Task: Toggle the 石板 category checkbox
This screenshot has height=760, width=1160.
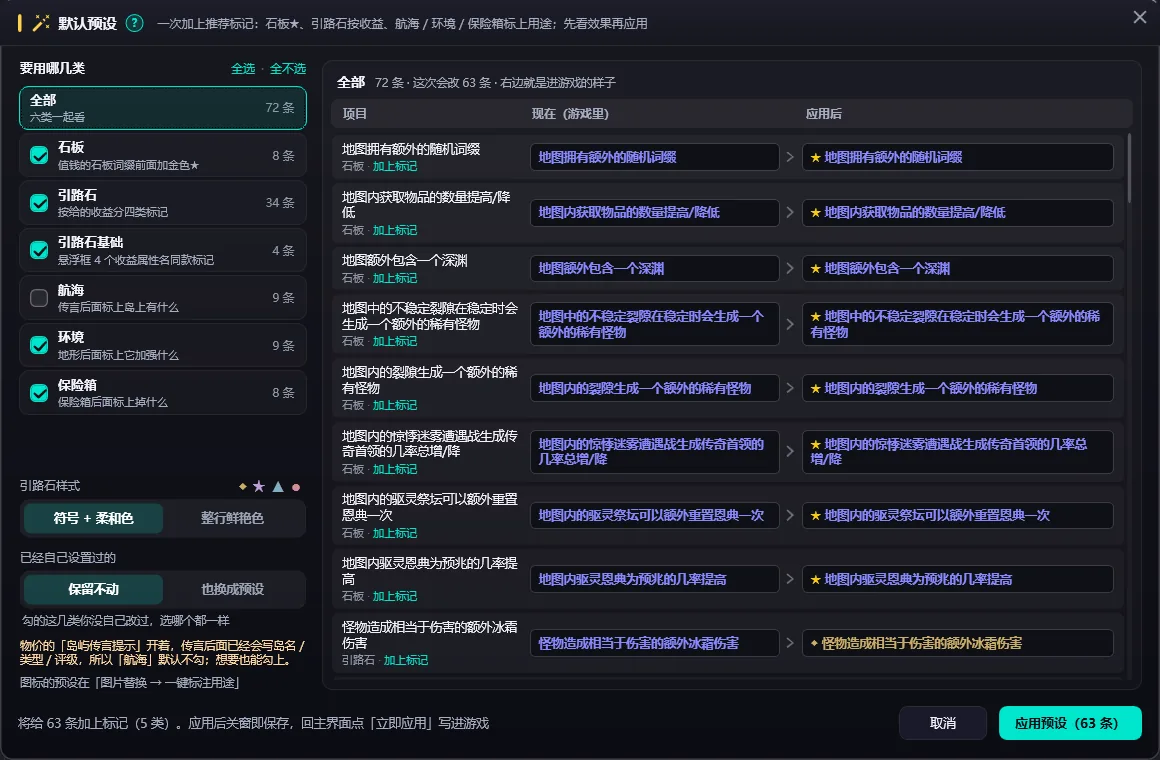Action: point(39,155)
